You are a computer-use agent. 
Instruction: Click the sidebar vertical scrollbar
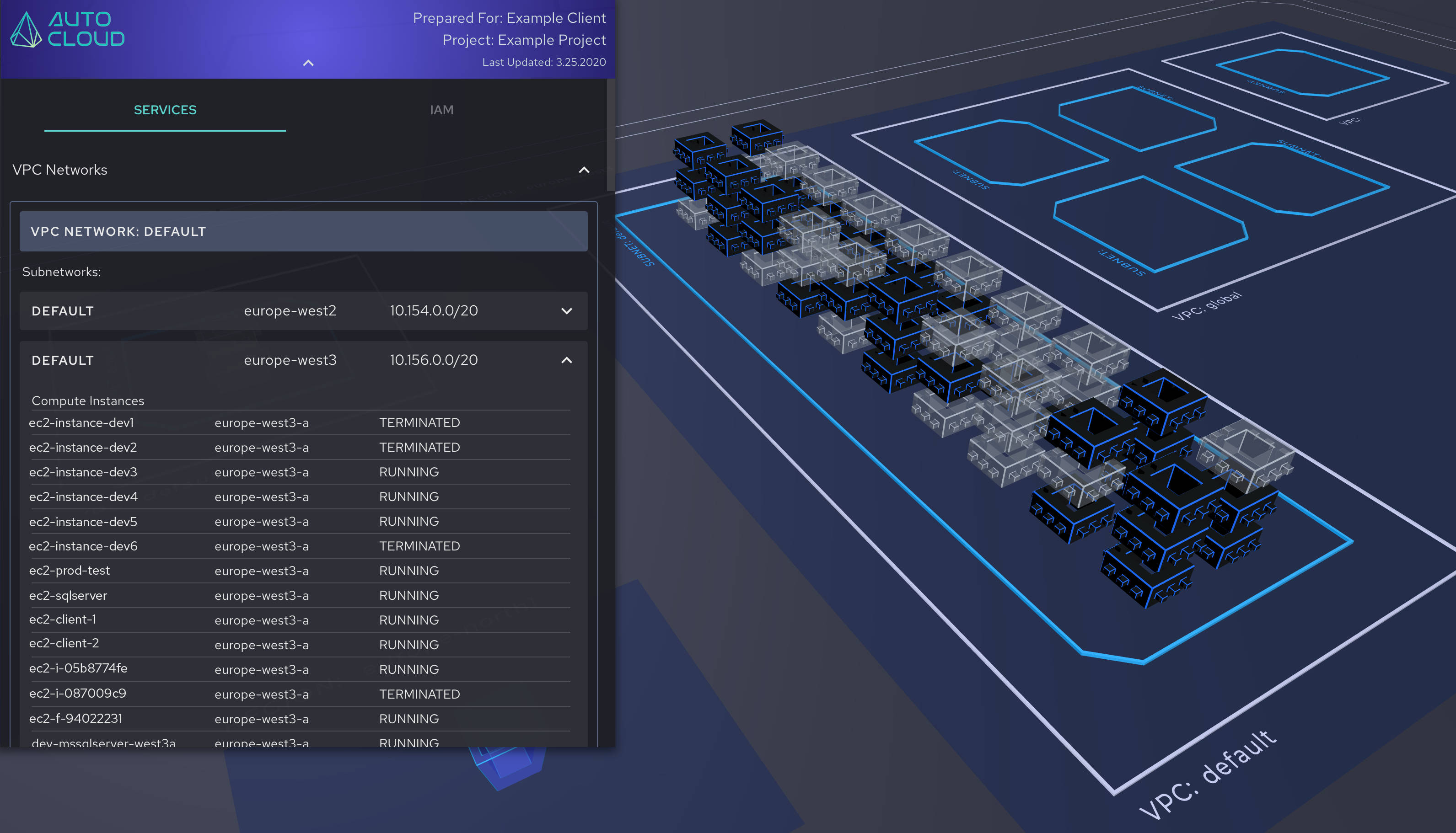point(610,135)
